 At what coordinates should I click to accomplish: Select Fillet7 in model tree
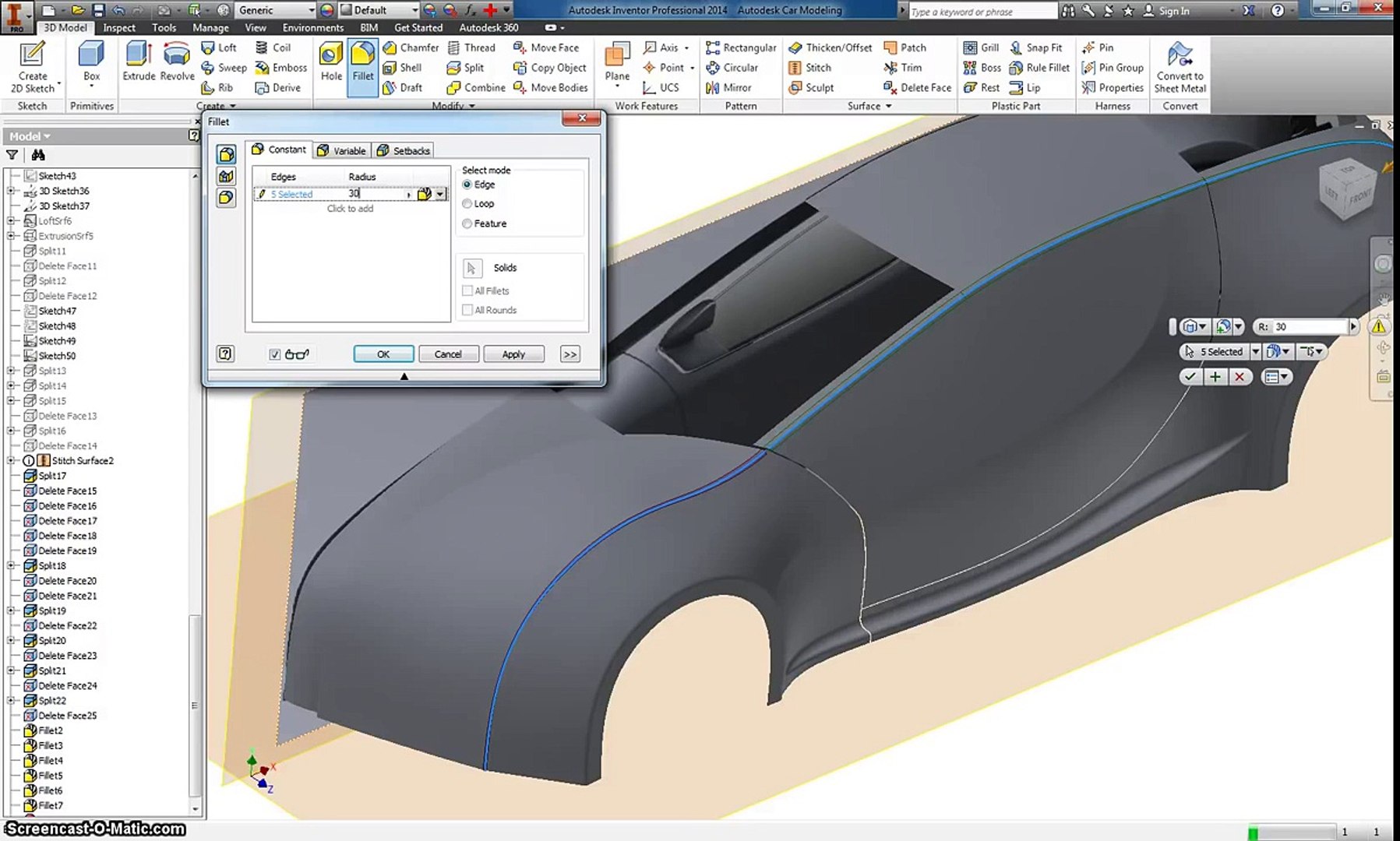[50, 805]
